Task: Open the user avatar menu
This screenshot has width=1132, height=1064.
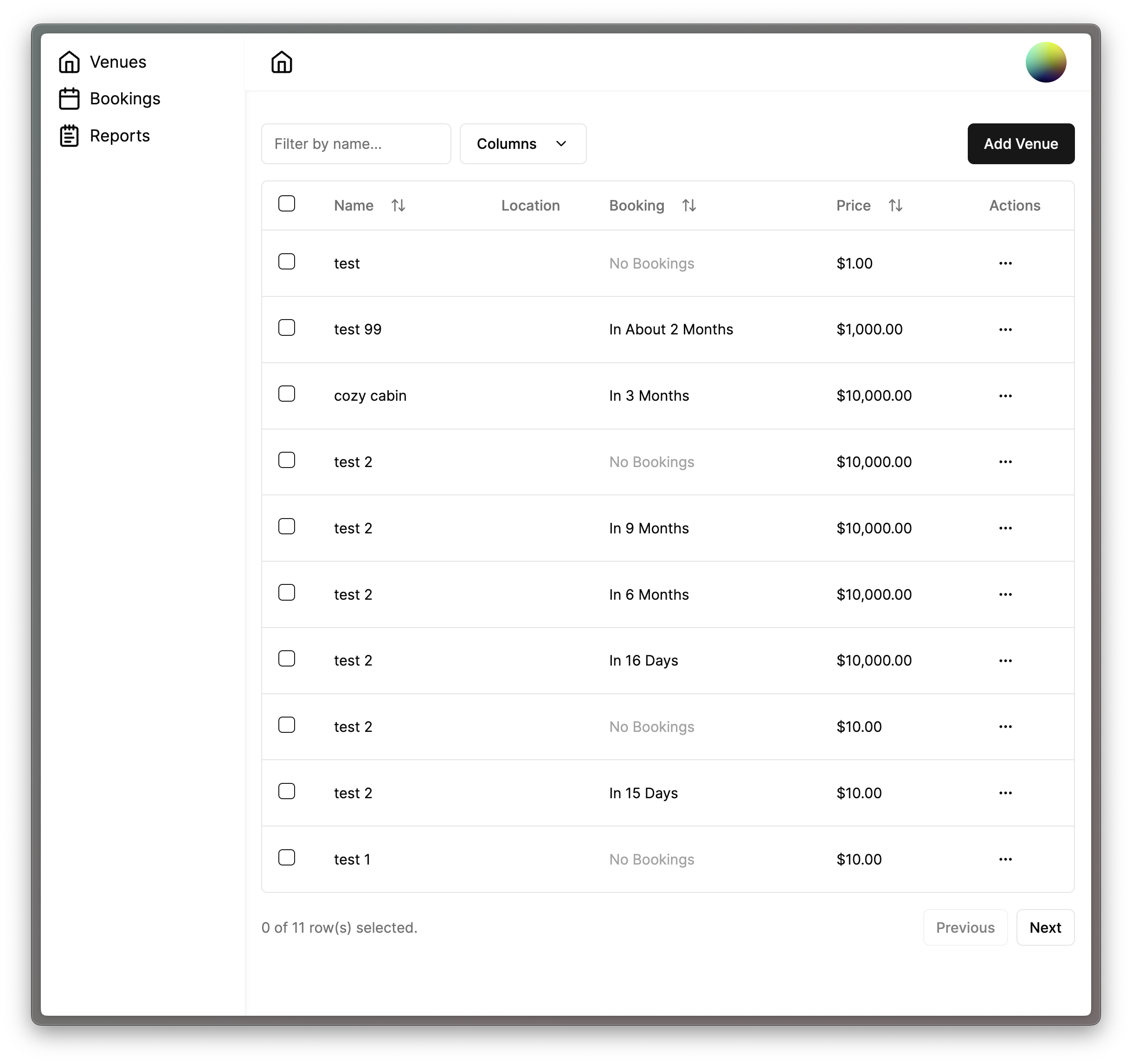Action: pyautogui.click(x=1045, y=62)
